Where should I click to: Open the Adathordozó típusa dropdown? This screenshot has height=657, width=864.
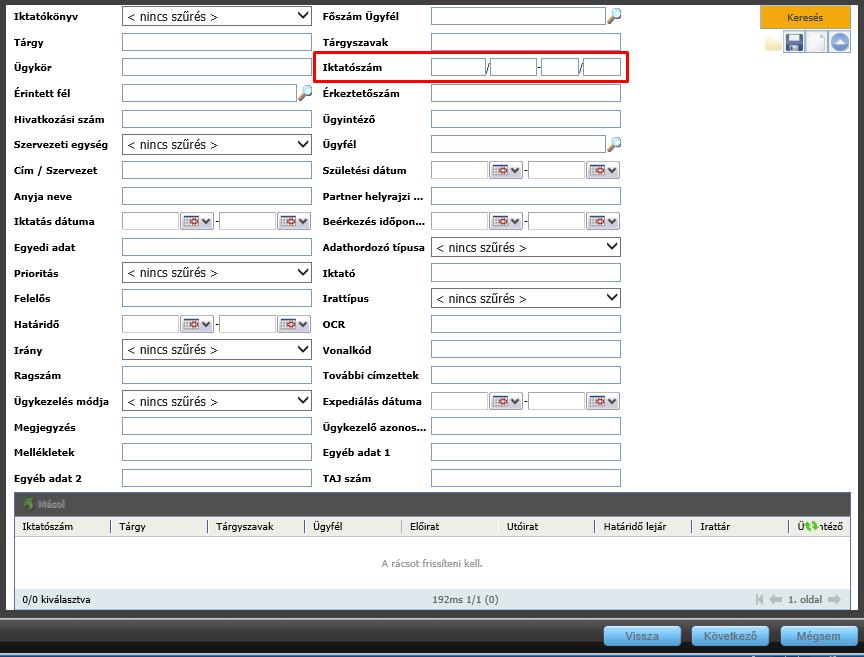coord(526,247)
